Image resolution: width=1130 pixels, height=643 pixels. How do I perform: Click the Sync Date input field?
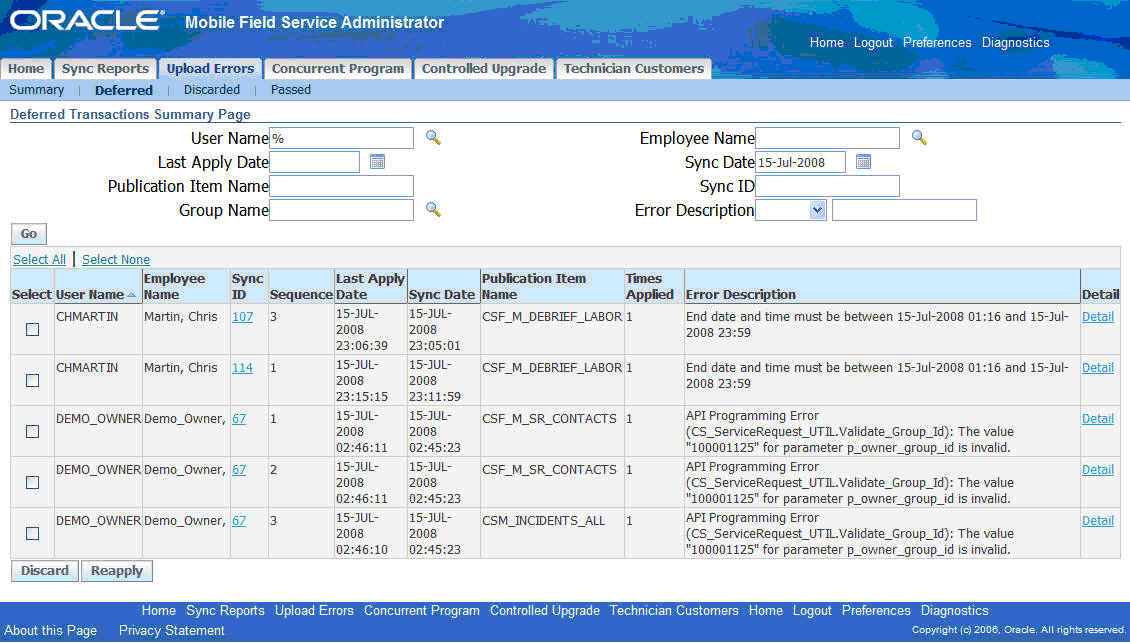[x=800, y=161]
